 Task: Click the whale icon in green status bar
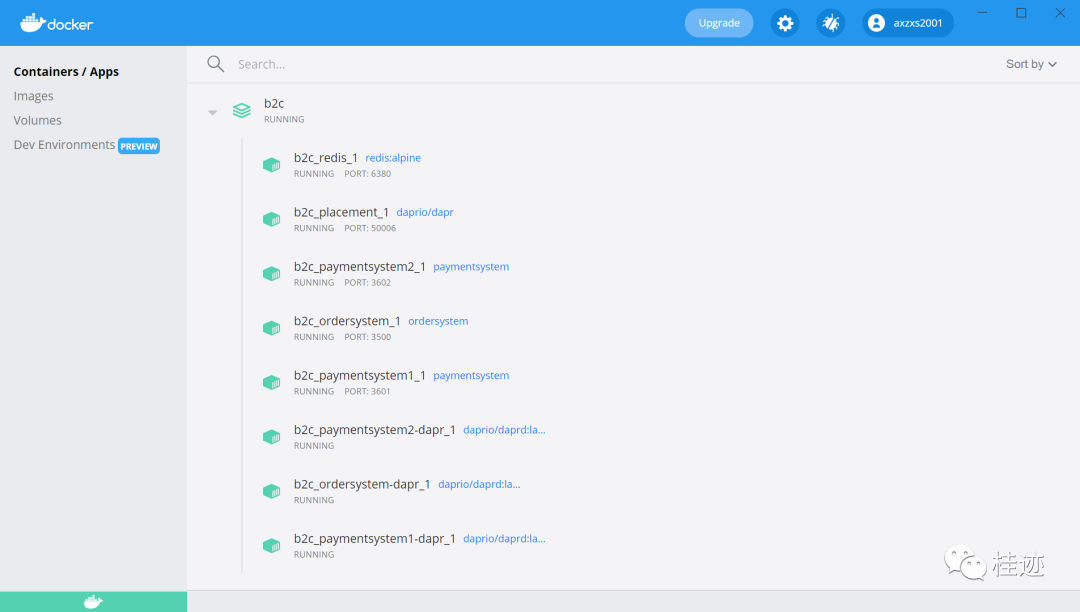(x=93, y=602)
